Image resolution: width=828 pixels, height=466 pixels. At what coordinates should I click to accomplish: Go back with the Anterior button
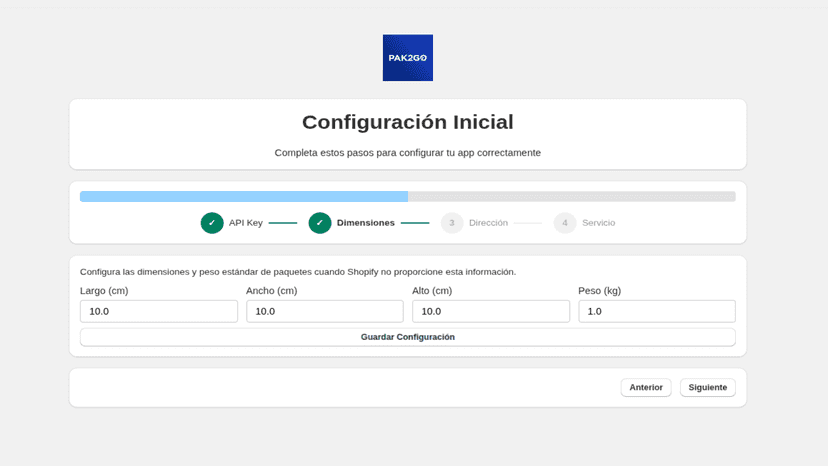coord(646,387)
